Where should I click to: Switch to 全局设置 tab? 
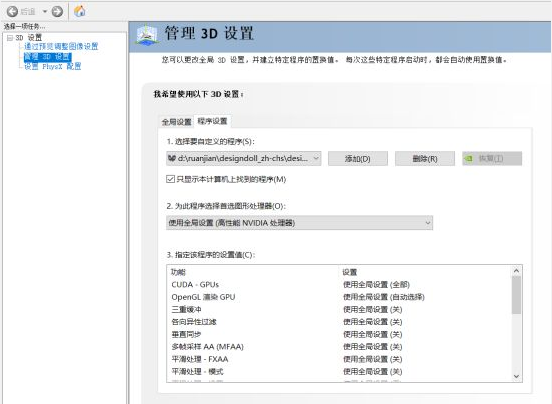click(176, 122)
